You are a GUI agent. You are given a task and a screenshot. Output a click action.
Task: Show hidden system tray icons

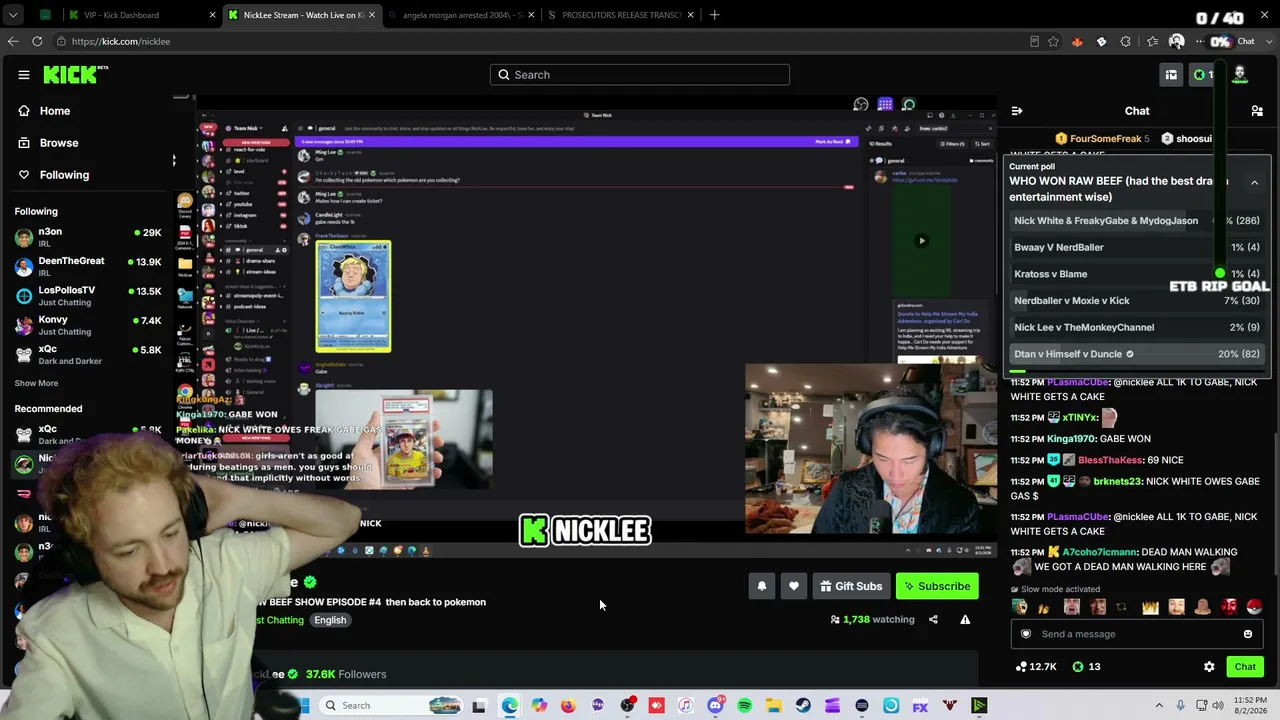click(1159, 706)
